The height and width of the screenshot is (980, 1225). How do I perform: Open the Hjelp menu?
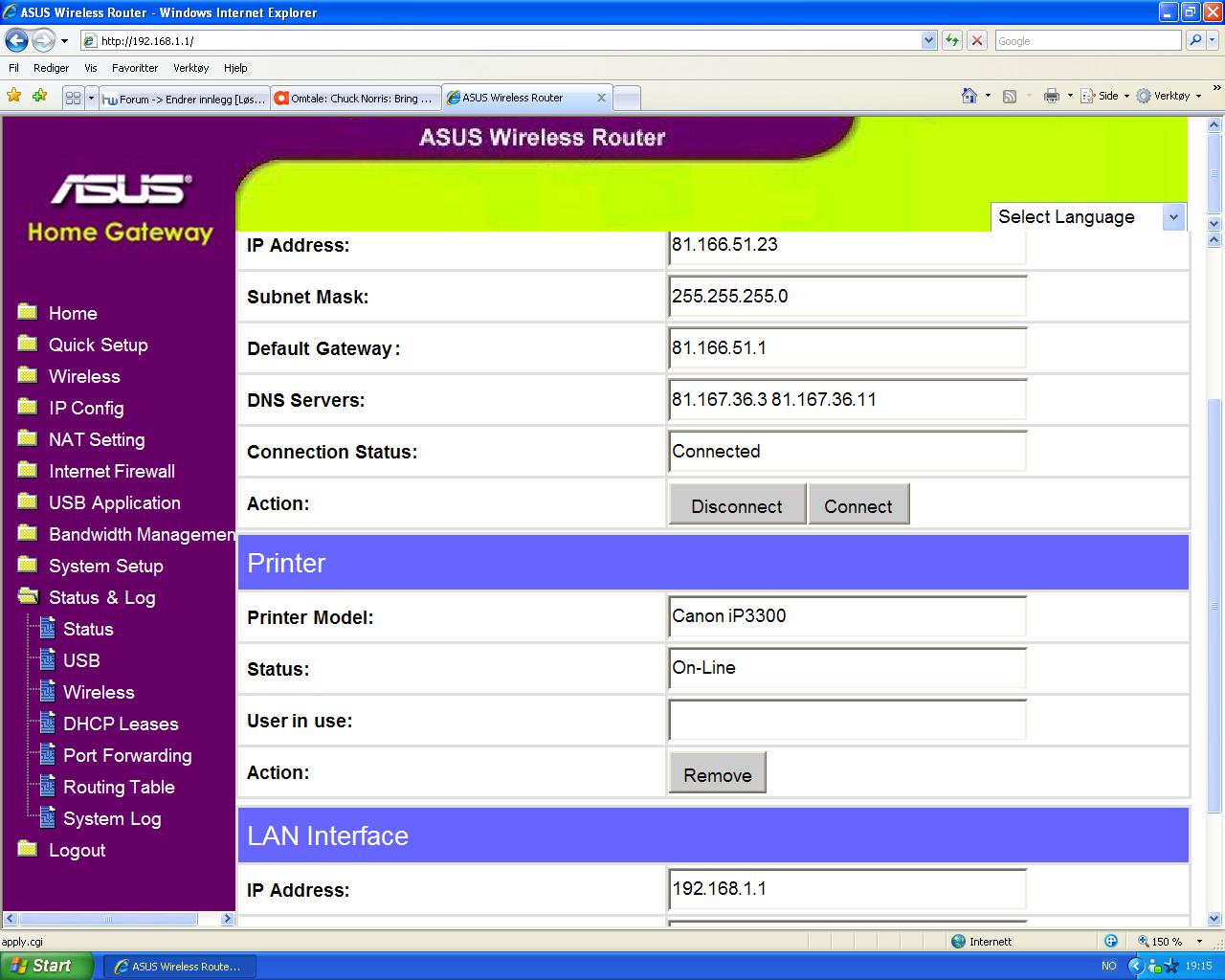(x=235, y=68)
